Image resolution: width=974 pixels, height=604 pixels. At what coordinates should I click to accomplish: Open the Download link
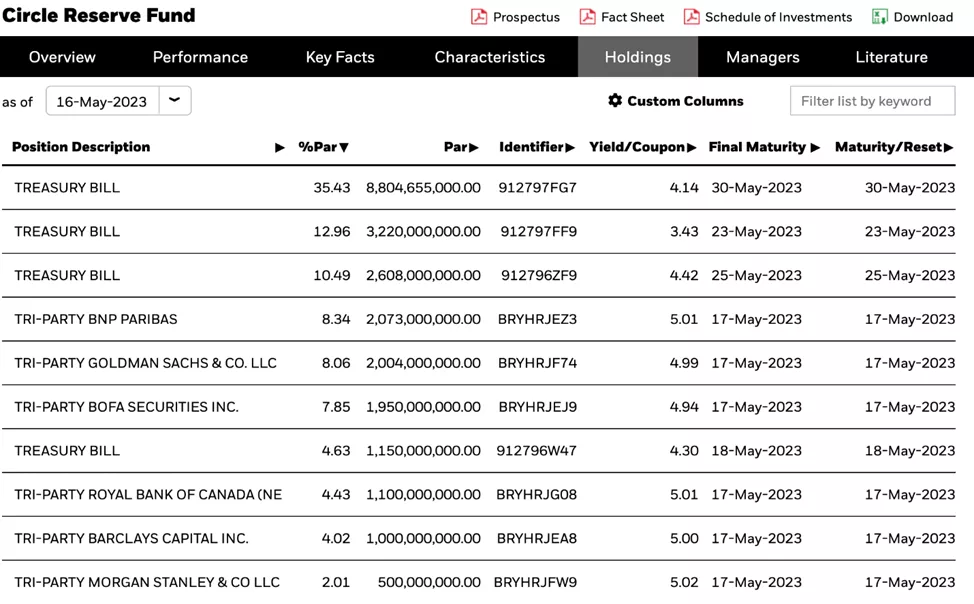coord(923,17)
